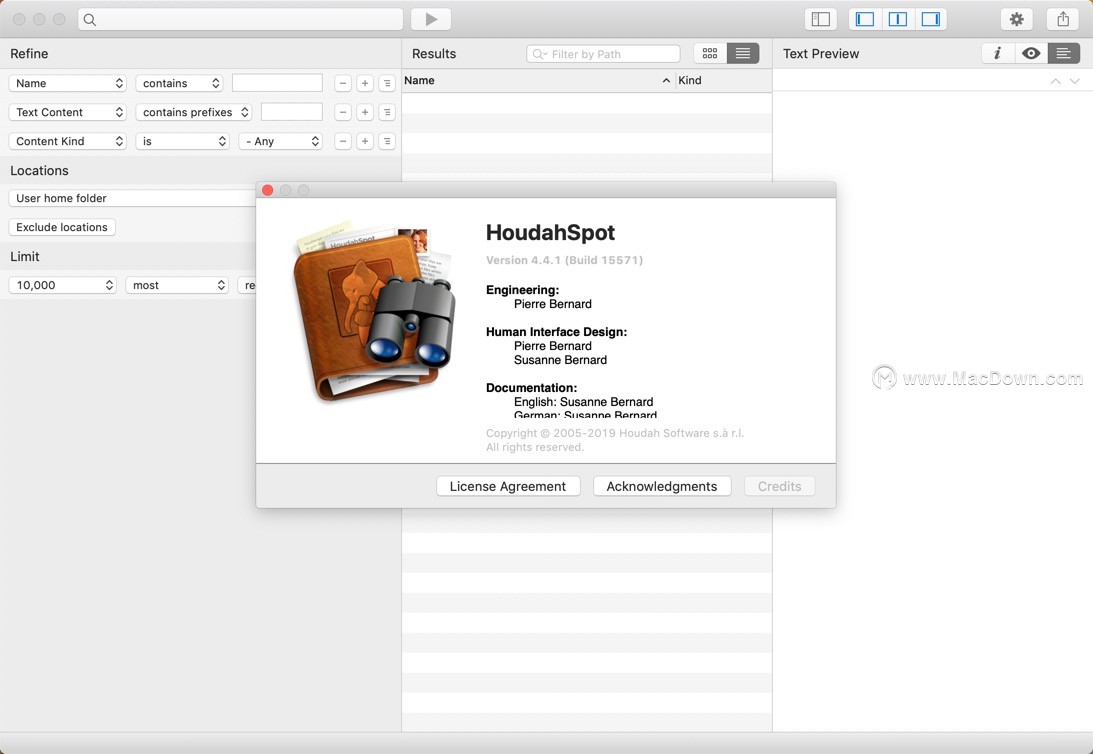The height and width of the screenshot is (754, 1093).
Task: Open the '- Any' kind dropdown
Action: [x=280, y=141]
